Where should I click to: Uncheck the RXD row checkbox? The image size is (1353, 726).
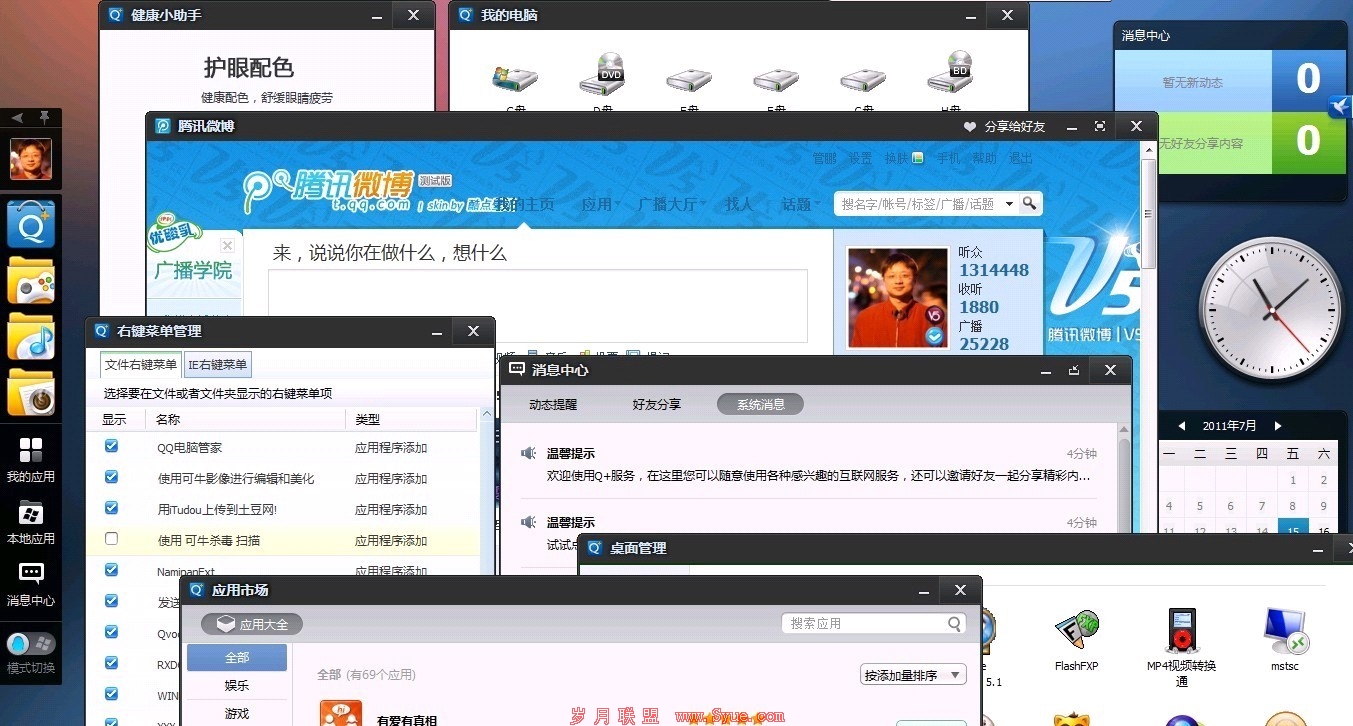click(x=111, y=663)
